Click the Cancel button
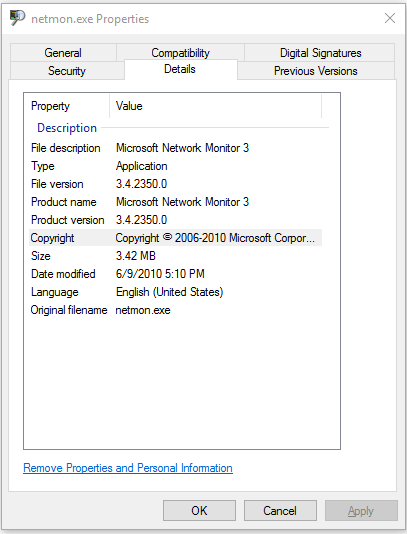This screenshot has width=407, height=534. (280, 511)
